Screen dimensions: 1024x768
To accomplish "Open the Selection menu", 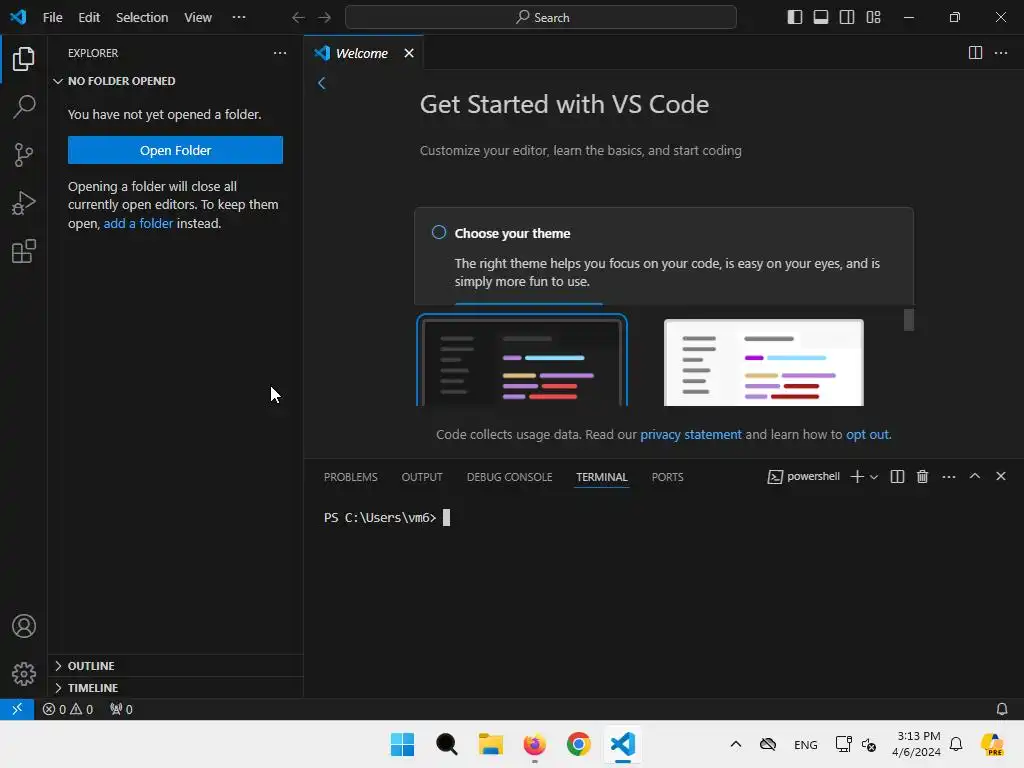I will (142, 18).
